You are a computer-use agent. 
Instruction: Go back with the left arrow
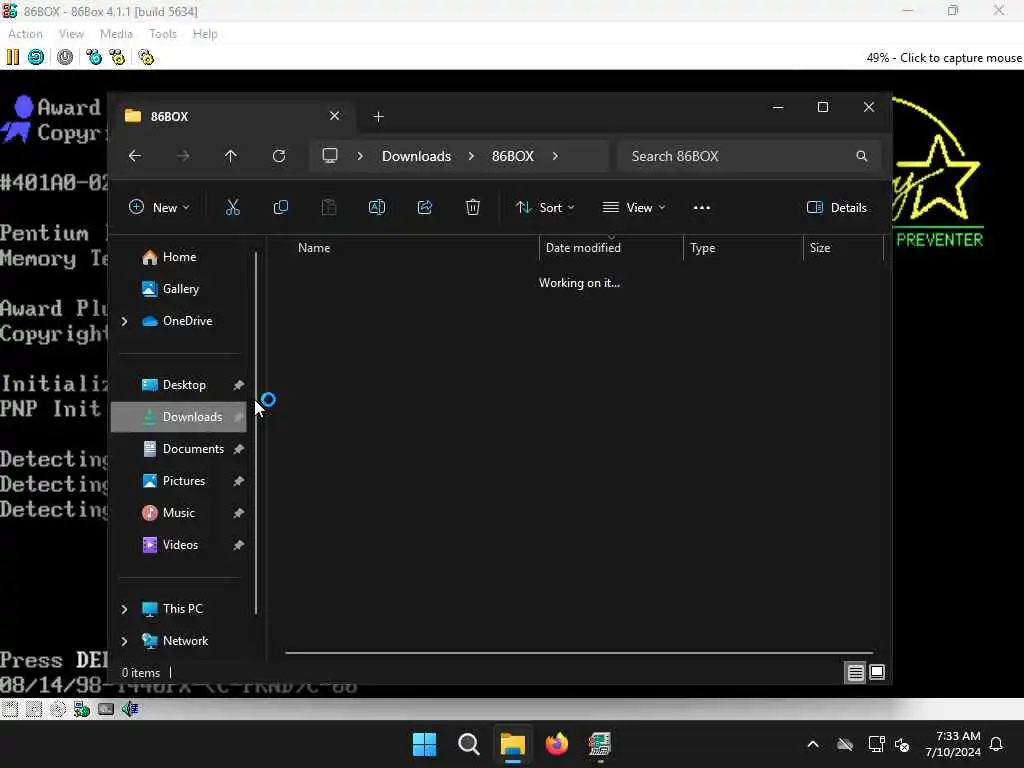pyautogui.click(x=135, y=156)
